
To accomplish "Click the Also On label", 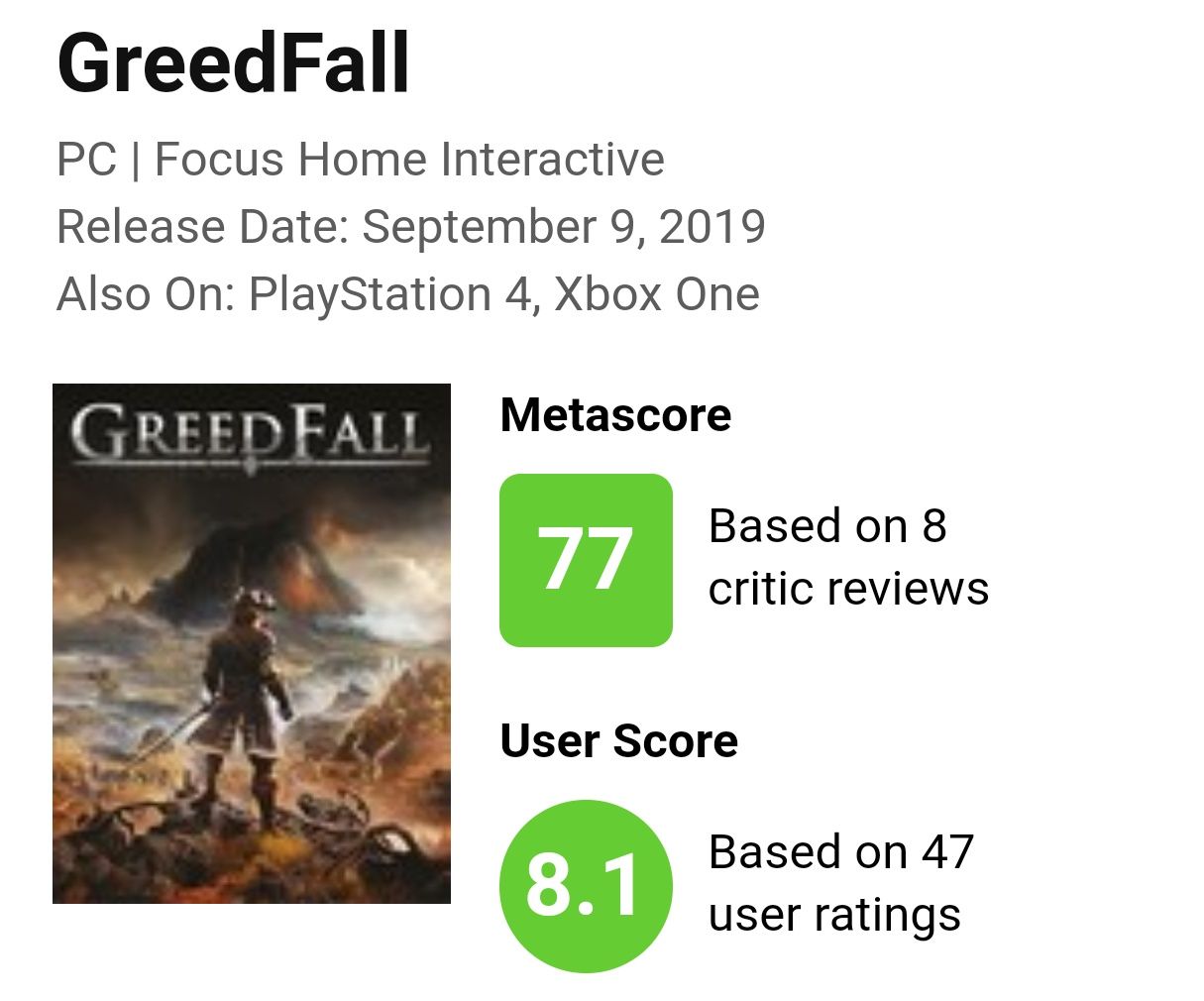I will click(145, 294).
